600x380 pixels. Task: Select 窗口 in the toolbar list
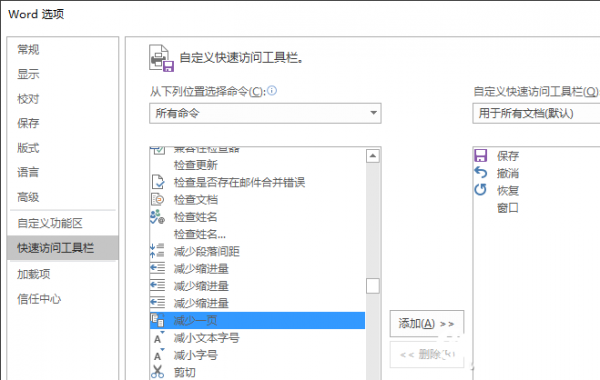(508, 208)
